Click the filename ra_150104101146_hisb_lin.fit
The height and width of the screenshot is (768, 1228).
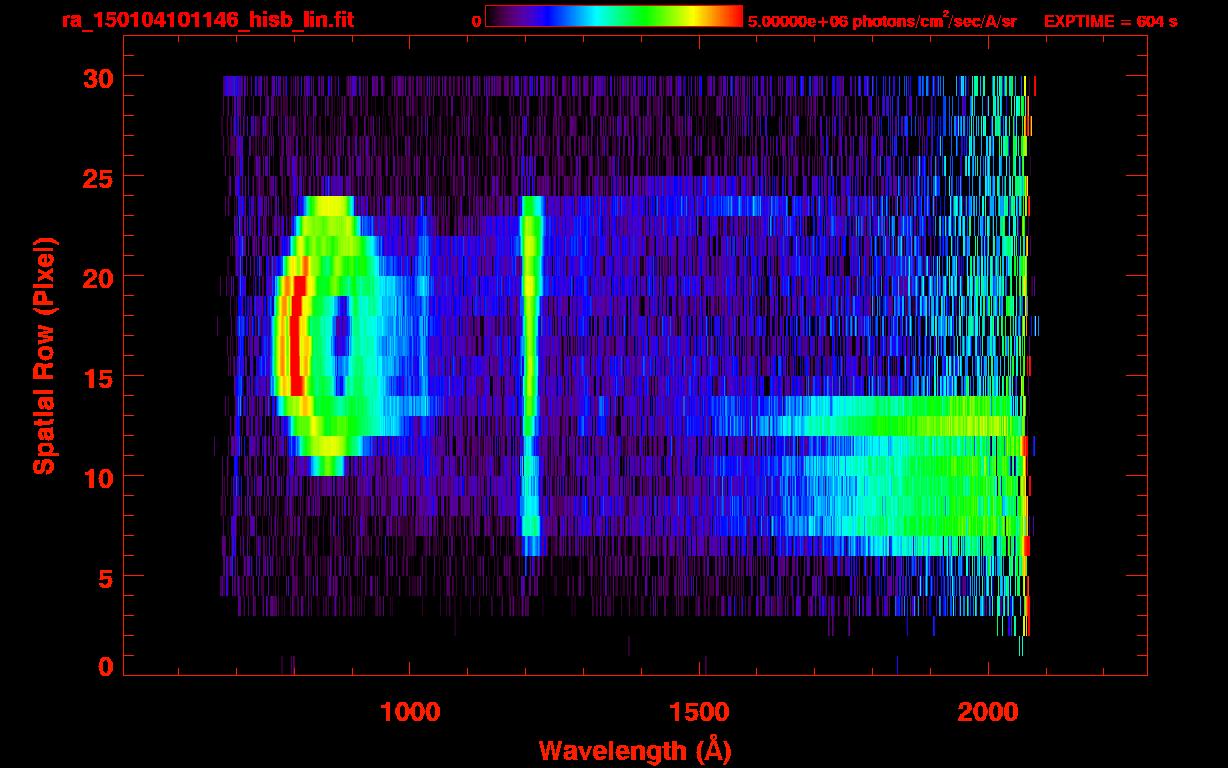pyautogui.click(x=207, y=21)
